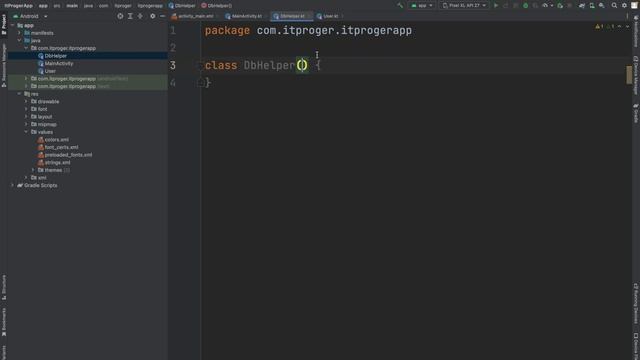Open the app run configuration dropdown

click(x=422, y=6)
